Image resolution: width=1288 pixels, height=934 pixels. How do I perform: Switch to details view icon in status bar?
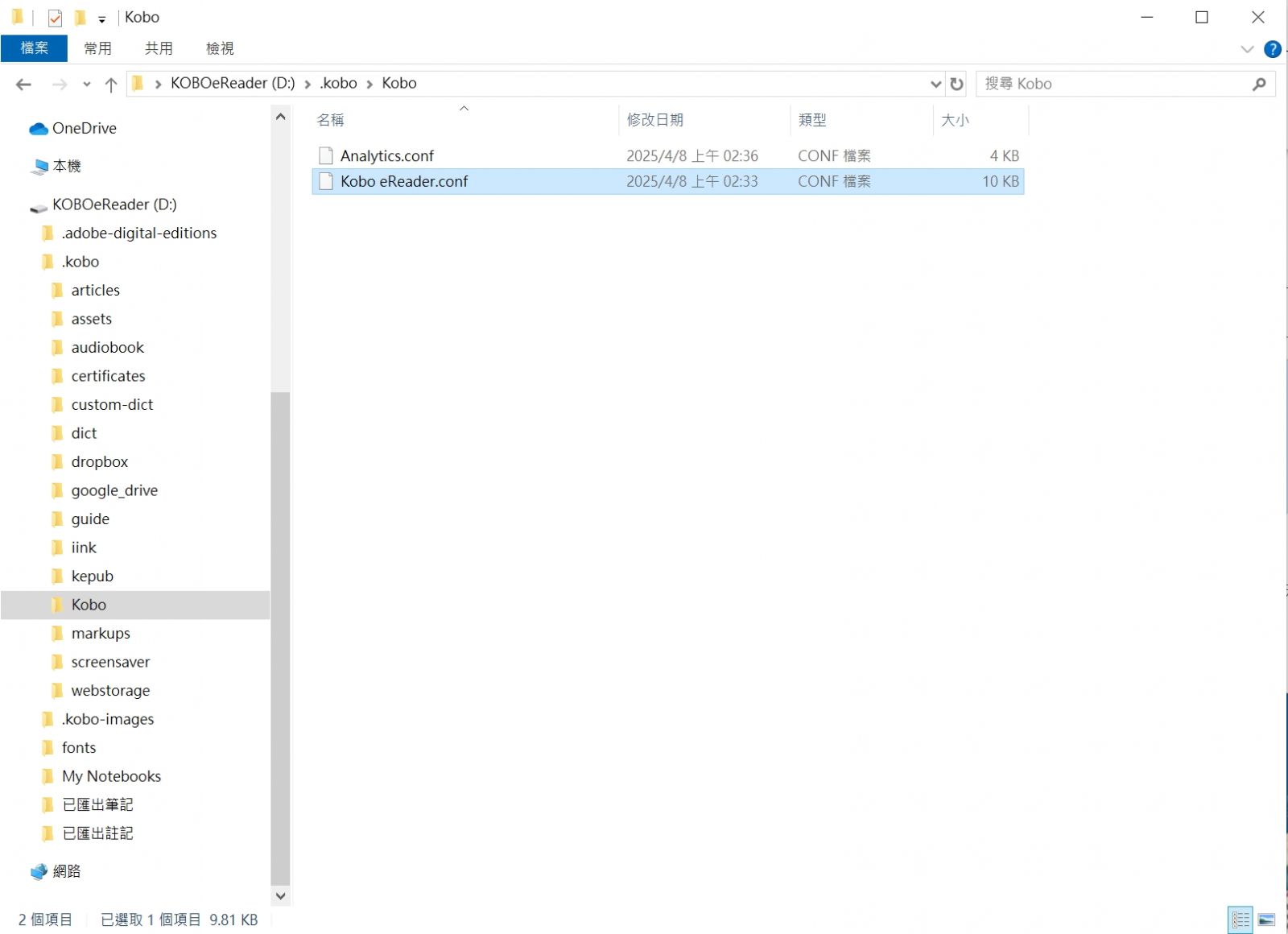point(1241,920)
